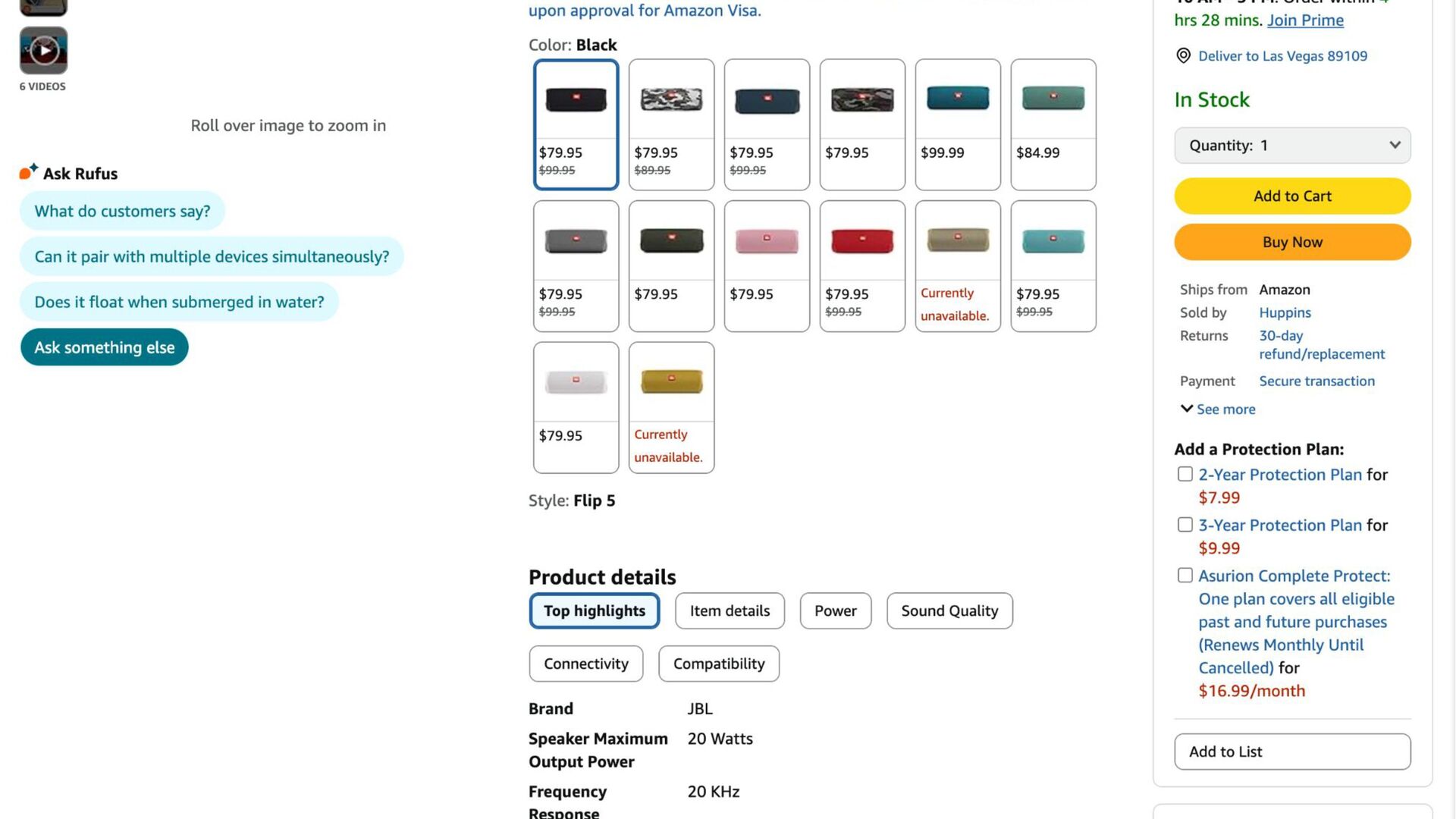Switch to the Sound Quality tab
This screenshot has width=1456, height=819.
click(949, 610)
